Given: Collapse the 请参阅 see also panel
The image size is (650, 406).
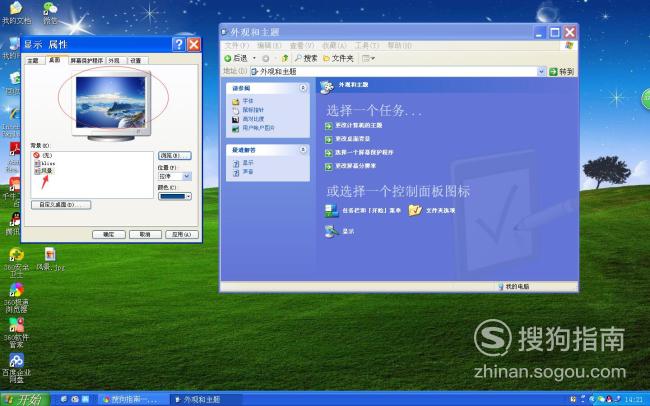Looking at the screenshot, I should [x=303, y=88].
